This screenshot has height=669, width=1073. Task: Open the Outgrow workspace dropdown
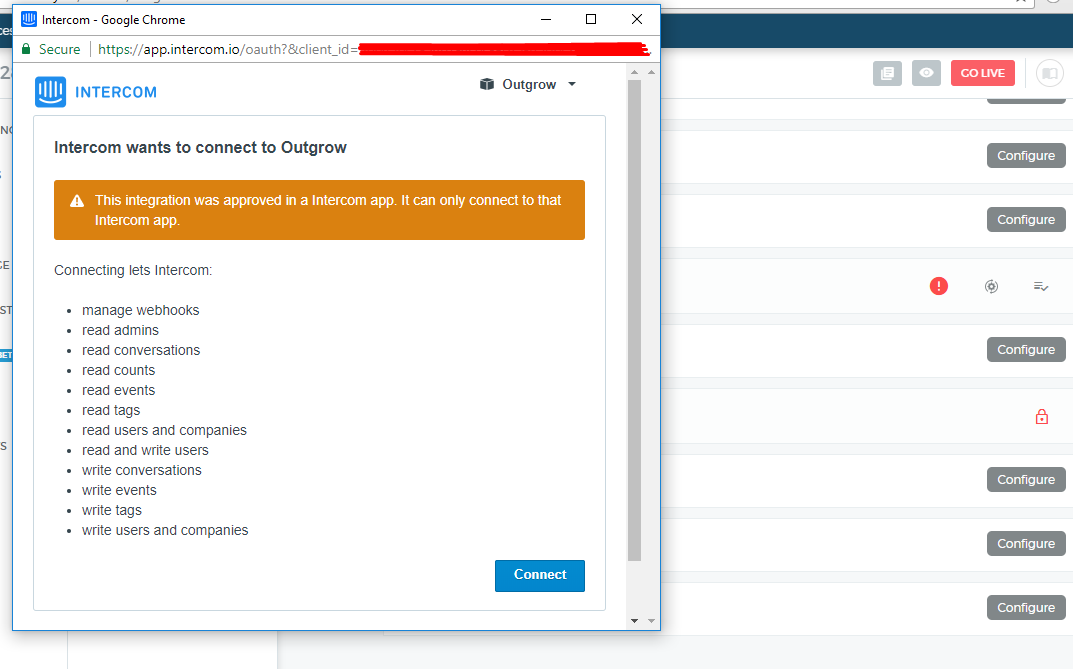tap(528, 84)
